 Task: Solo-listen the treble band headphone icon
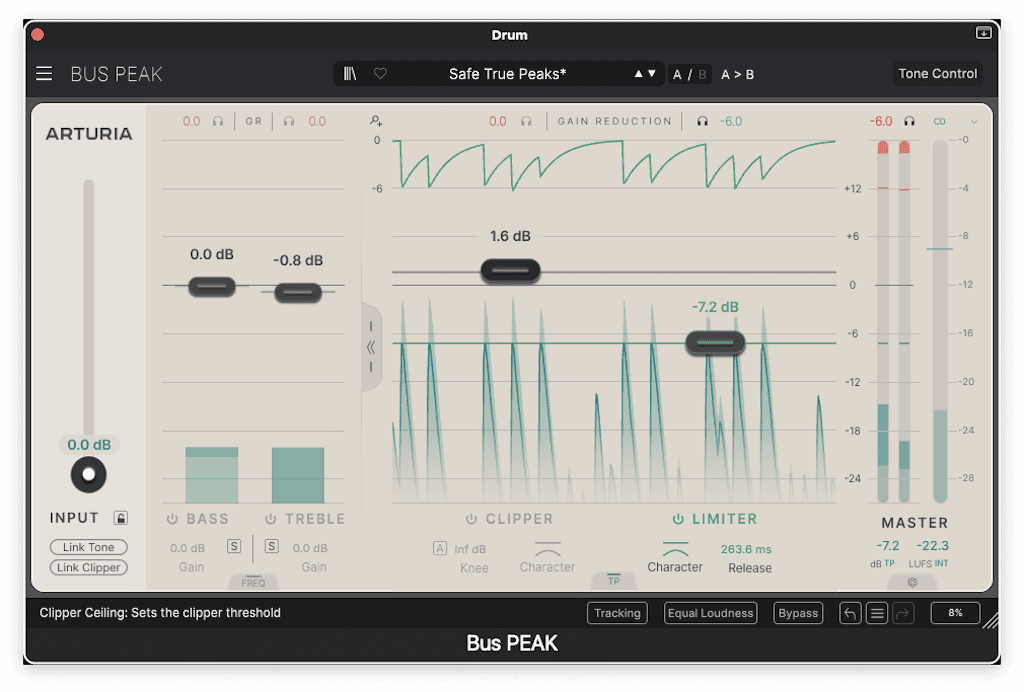(x=289, y=121)
